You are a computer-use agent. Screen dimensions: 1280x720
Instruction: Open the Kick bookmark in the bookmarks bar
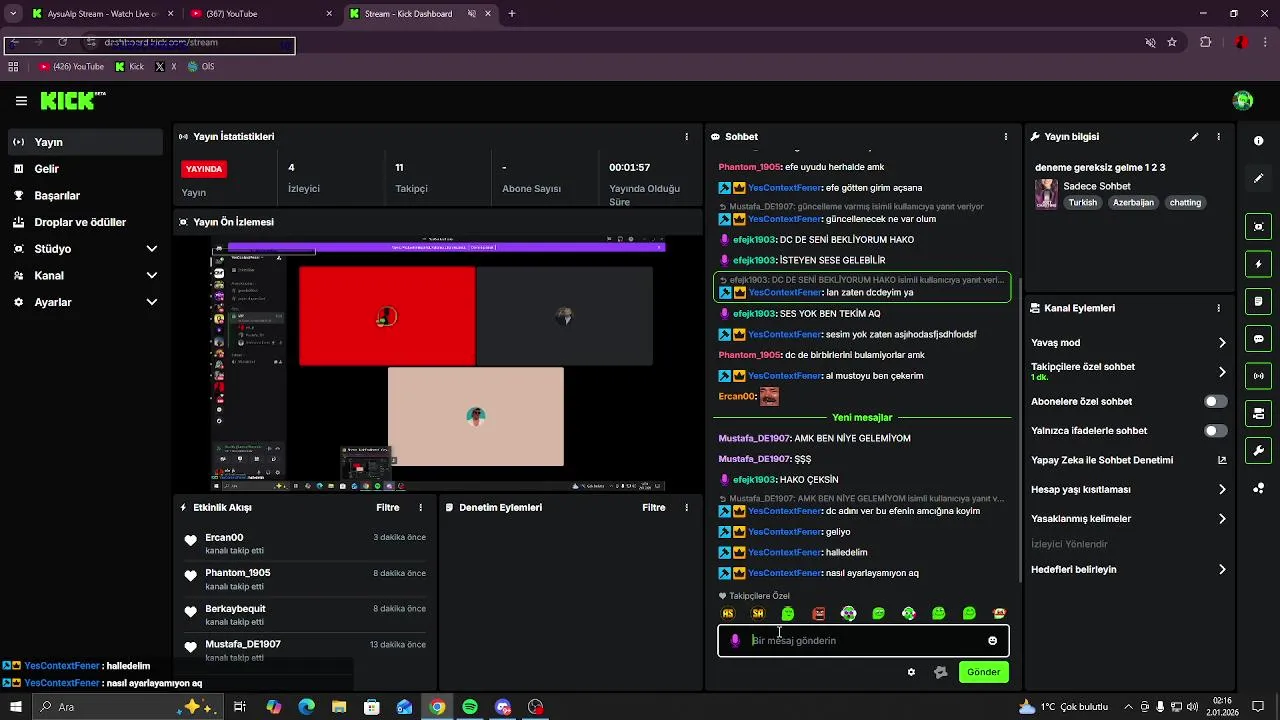point(129,67)
